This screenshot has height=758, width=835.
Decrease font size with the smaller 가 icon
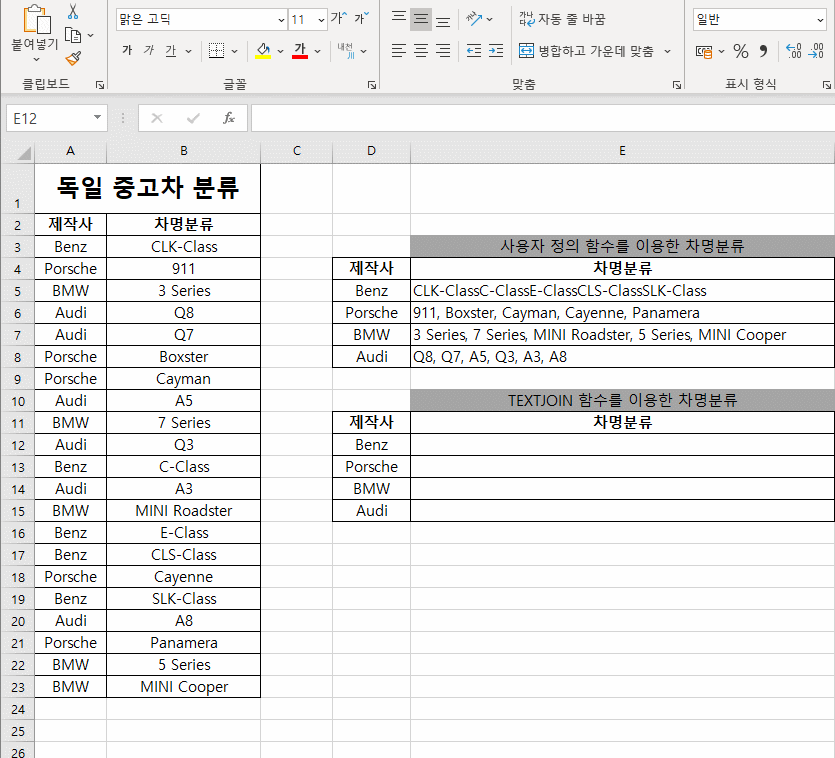(361, 19)
